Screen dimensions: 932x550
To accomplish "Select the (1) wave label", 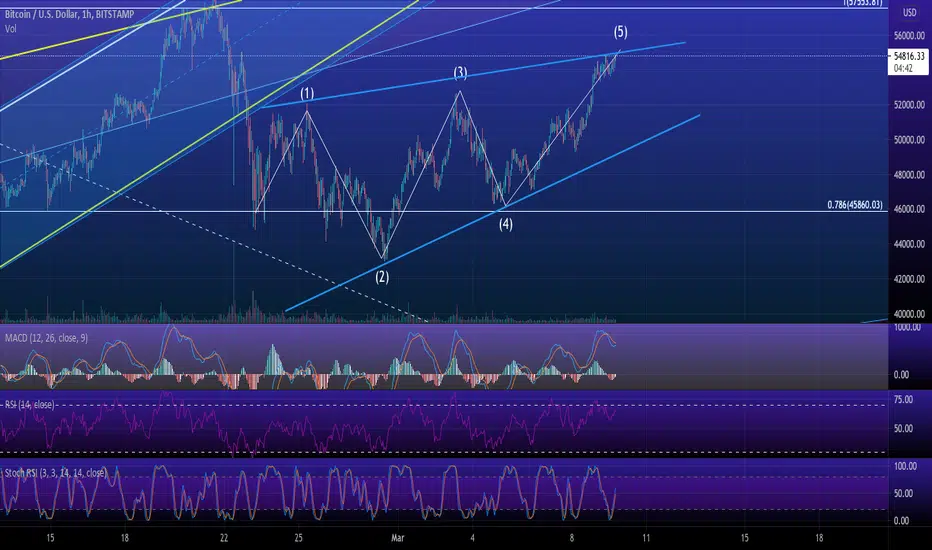I will point(307,93).
